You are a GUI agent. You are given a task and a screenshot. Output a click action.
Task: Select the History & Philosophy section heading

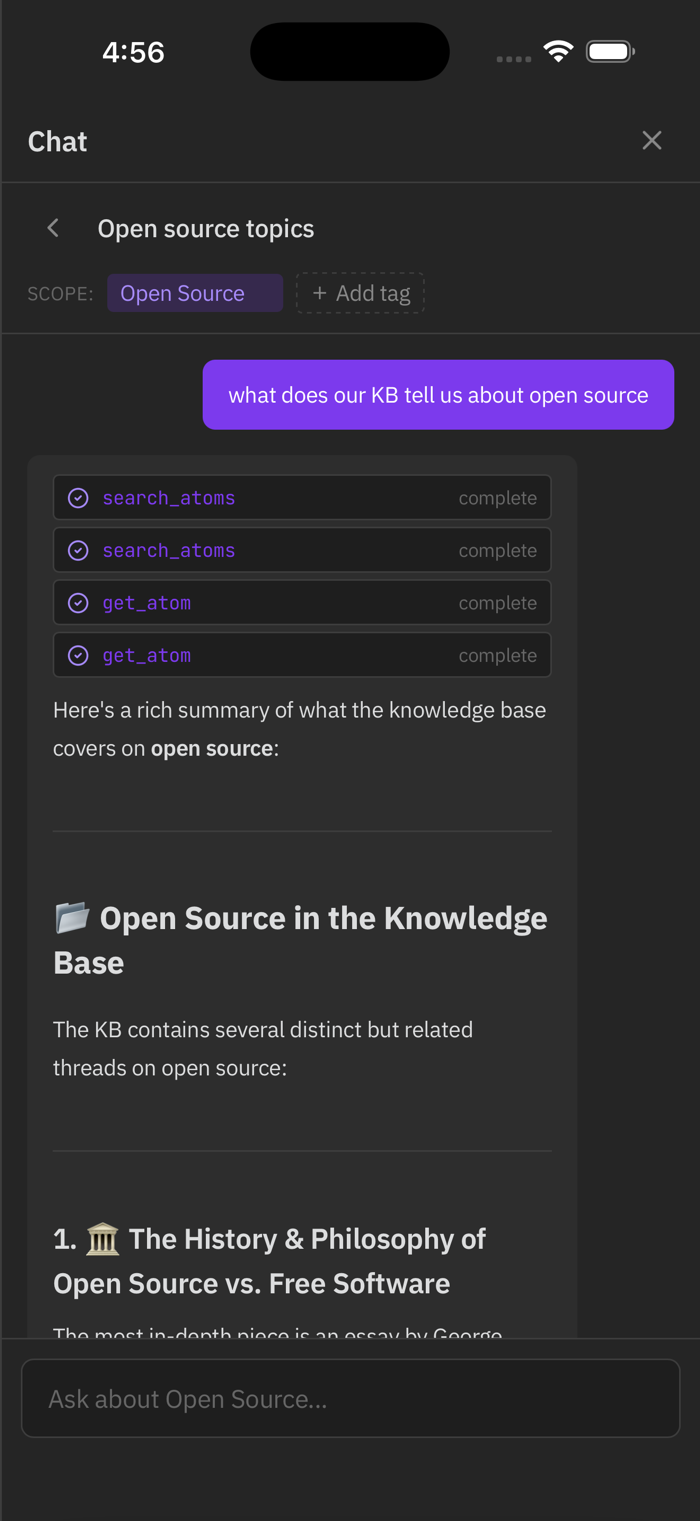(x=270, y=1261)
